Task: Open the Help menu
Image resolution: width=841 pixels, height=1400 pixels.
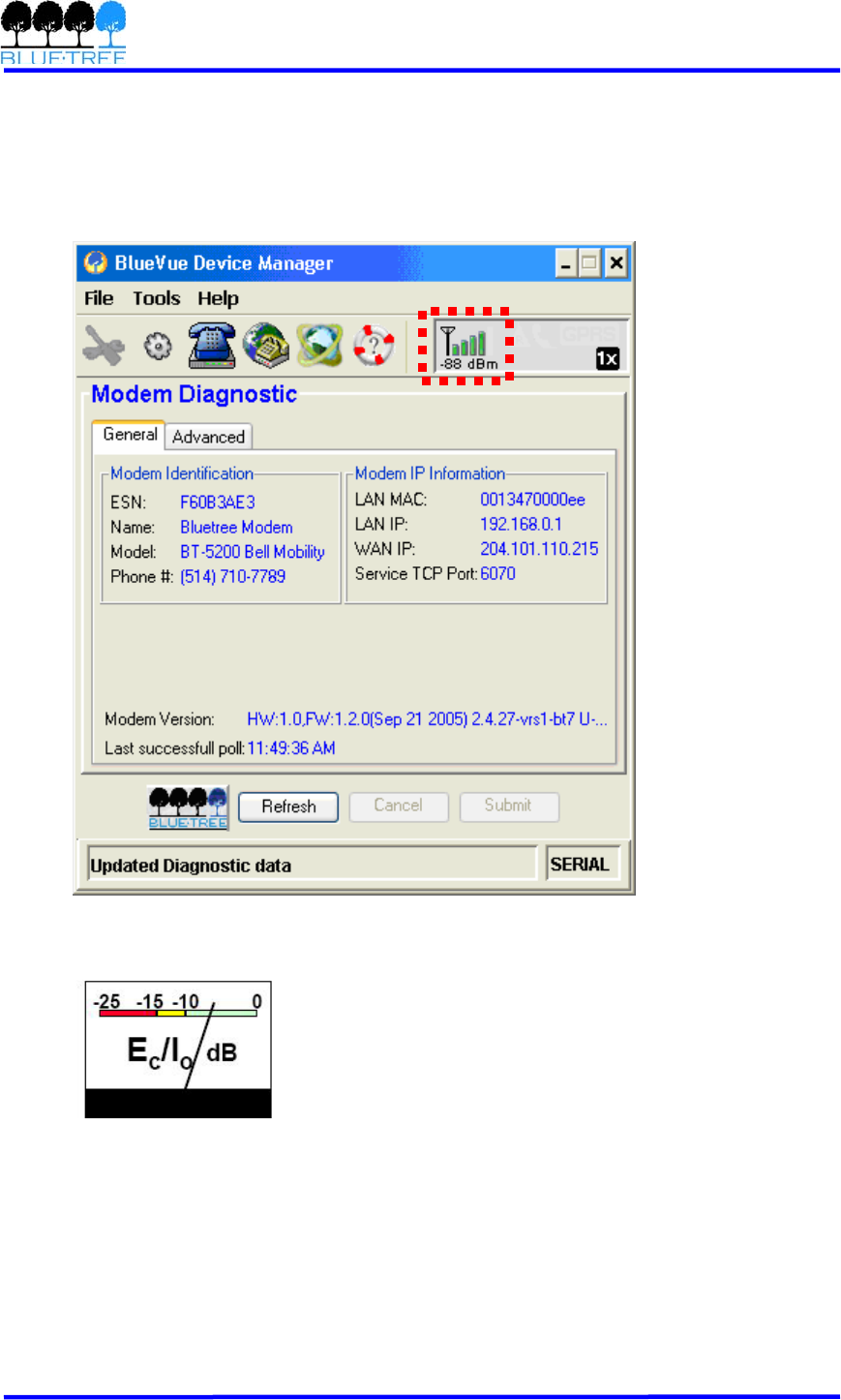Action: pos(218,299)
